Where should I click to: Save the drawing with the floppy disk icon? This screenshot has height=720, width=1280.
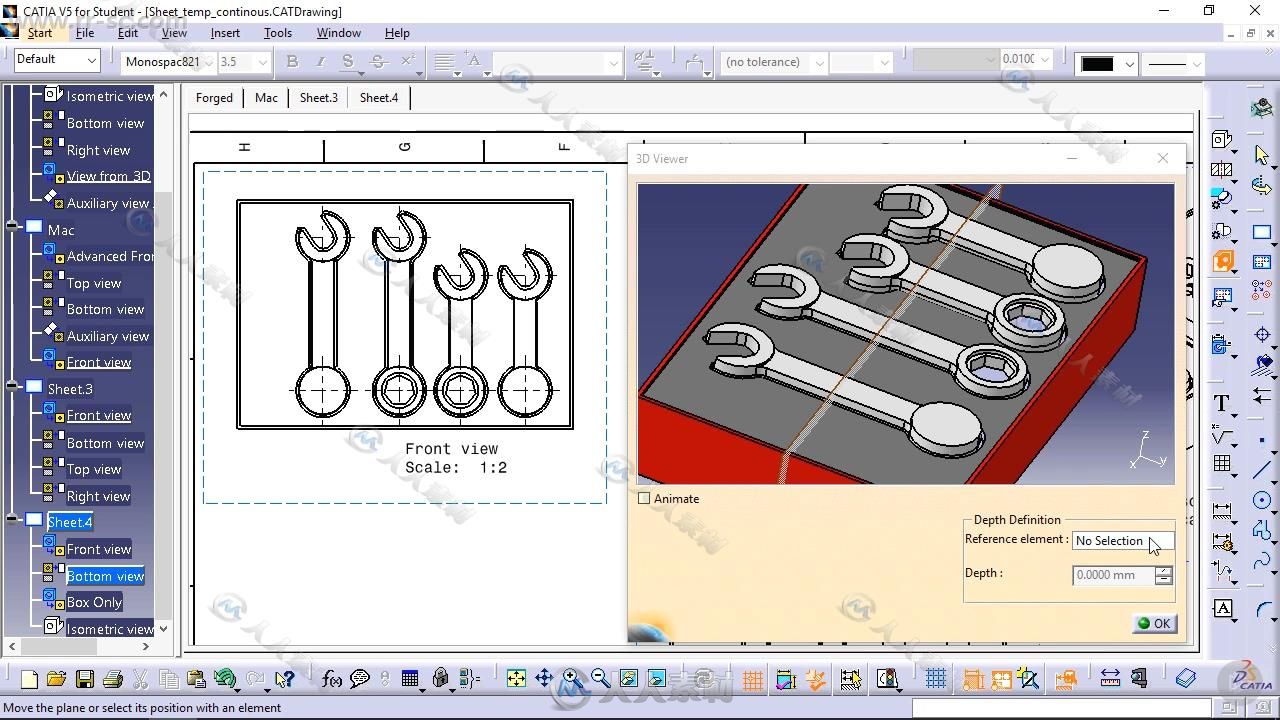(85, 680)
